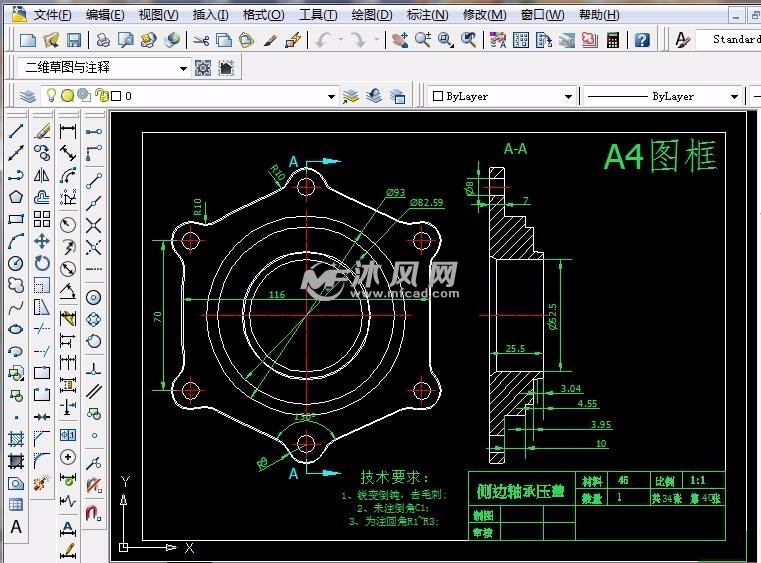The image size is (761, 563).
Task: Open the 文件(F) menu
Action: (52, 15)
